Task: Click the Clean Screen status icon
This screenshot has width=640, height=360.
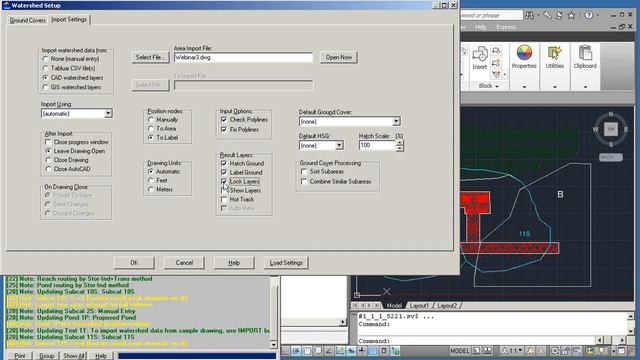Action: coord(622,351)
